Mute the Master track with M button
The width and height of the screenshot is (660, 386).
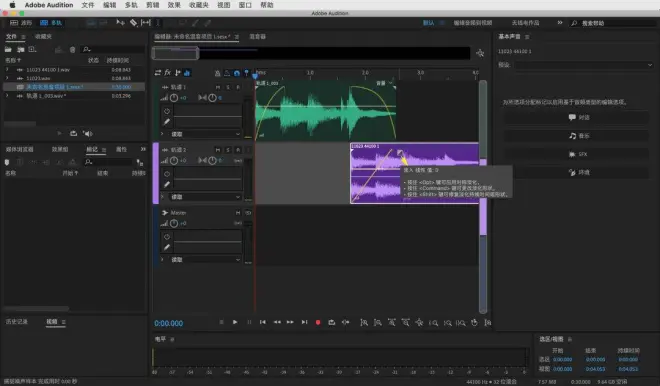pyautogui.click(x=238, y=213)
